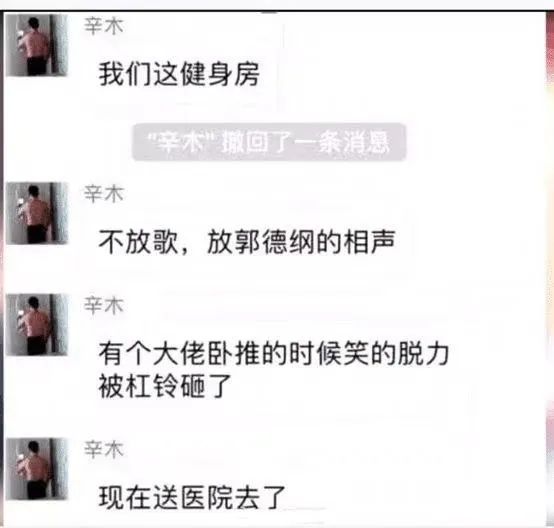Click the "辛木"撤回了一条消息 recall notice
Image resolution: width=554 pixels, height=528 pixels.
269,142
